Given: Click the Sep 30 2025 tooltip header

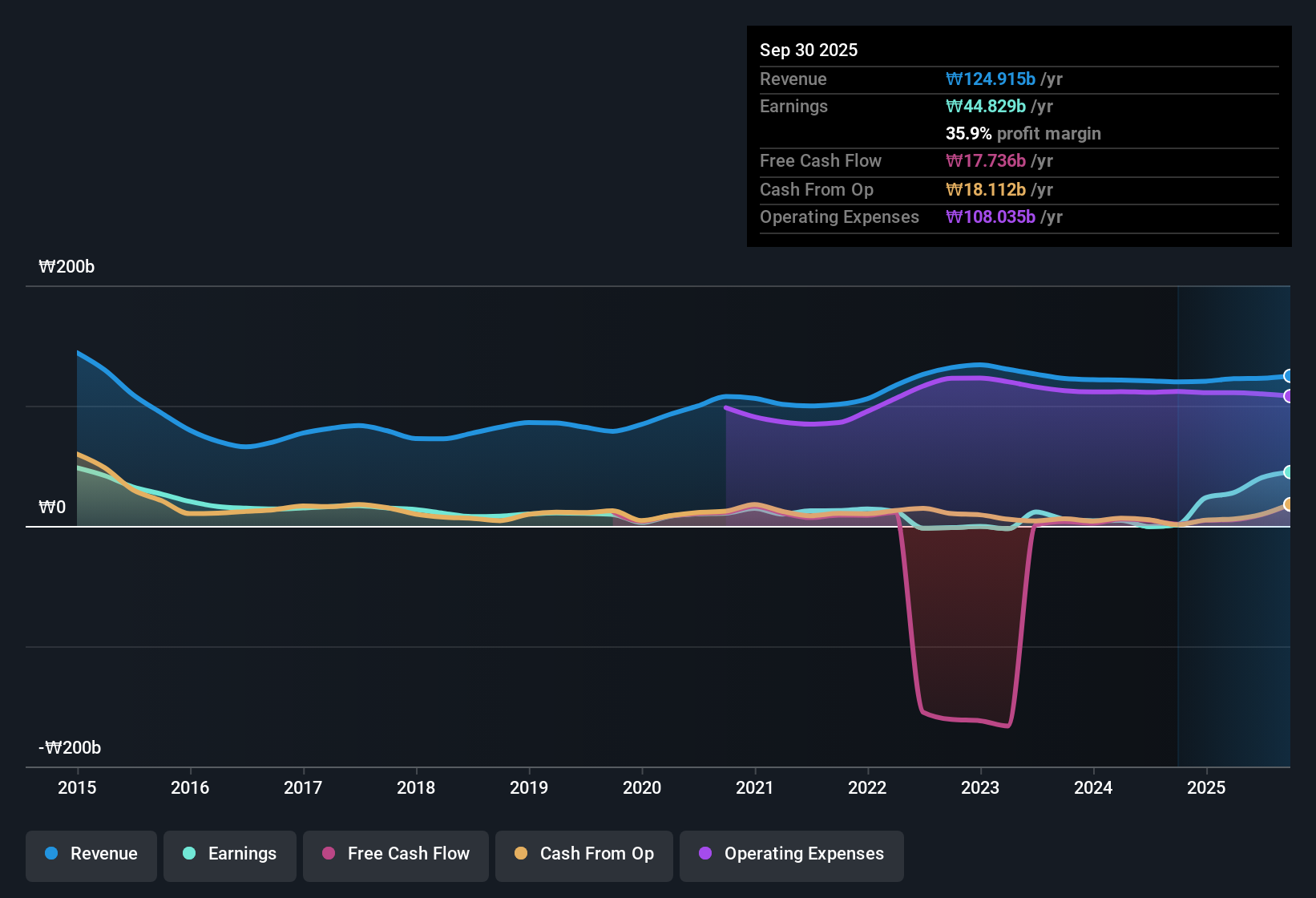Looking at the screenshot, I should pyautogui.click(x=809, y=50).
